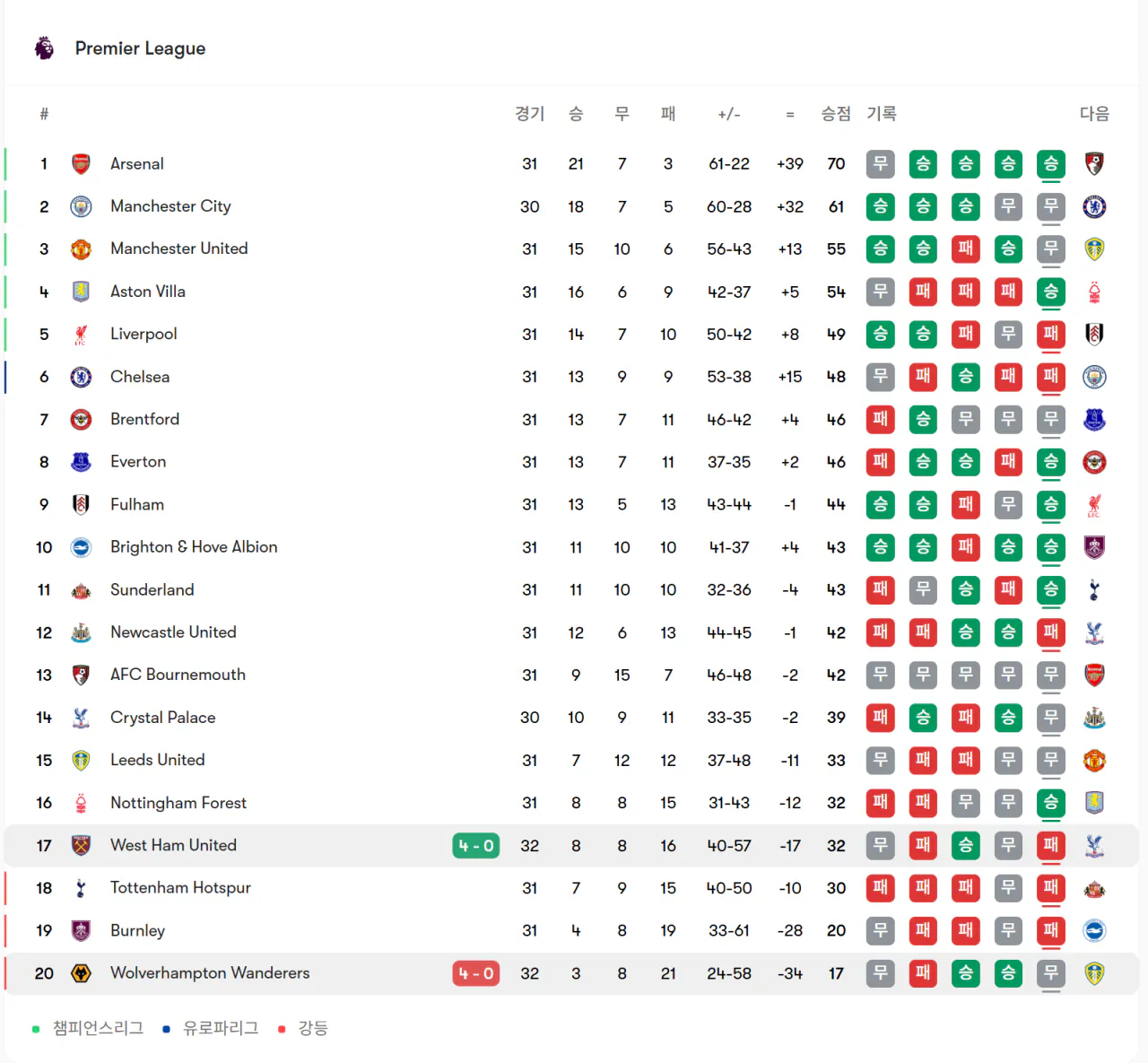Screen dimensions: 1148x1063
Task: Open the Manchester United team link
Action: tap(178, 248)
